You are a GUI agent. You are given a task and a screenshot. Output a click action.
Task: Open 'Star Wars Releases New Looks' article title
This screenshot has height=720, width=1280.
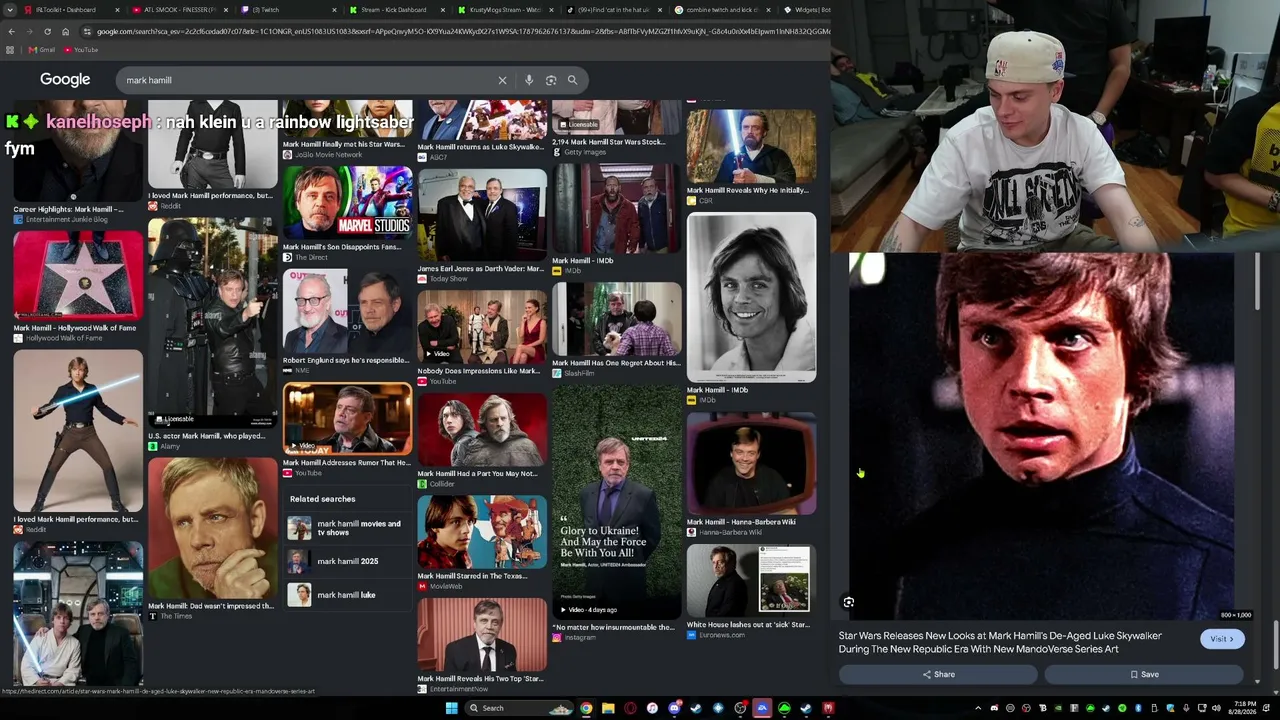point(1000,642)
